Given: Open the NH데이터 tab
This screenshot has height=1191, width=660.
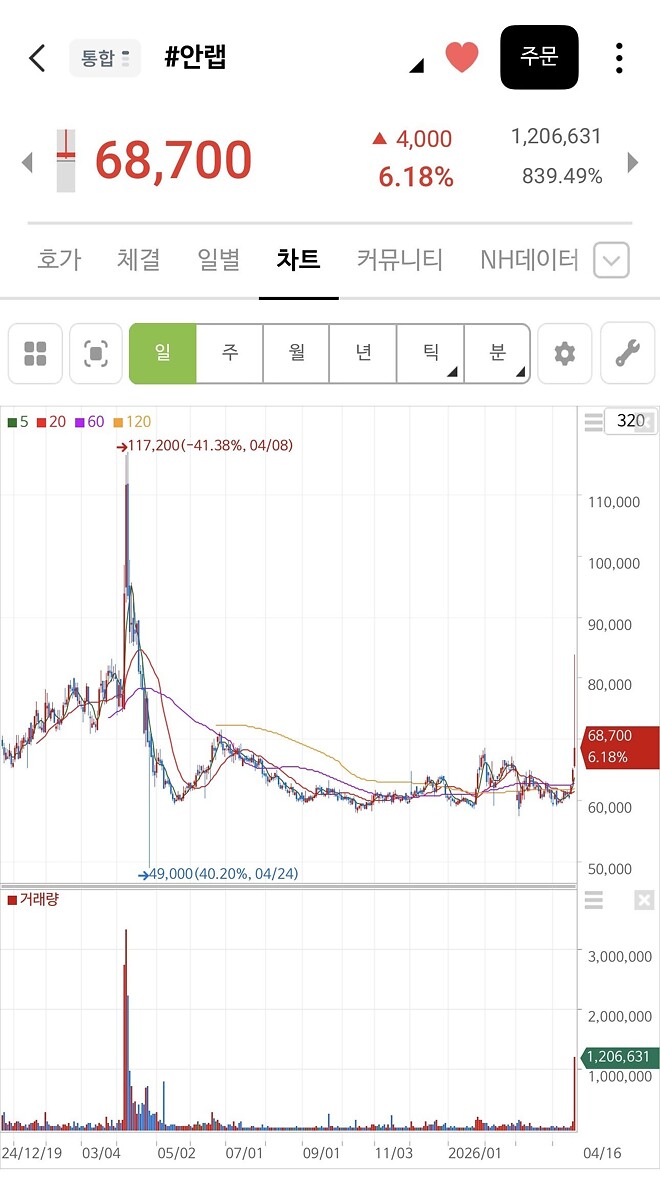Looking at the screenshot, I should tap(529, 260).
